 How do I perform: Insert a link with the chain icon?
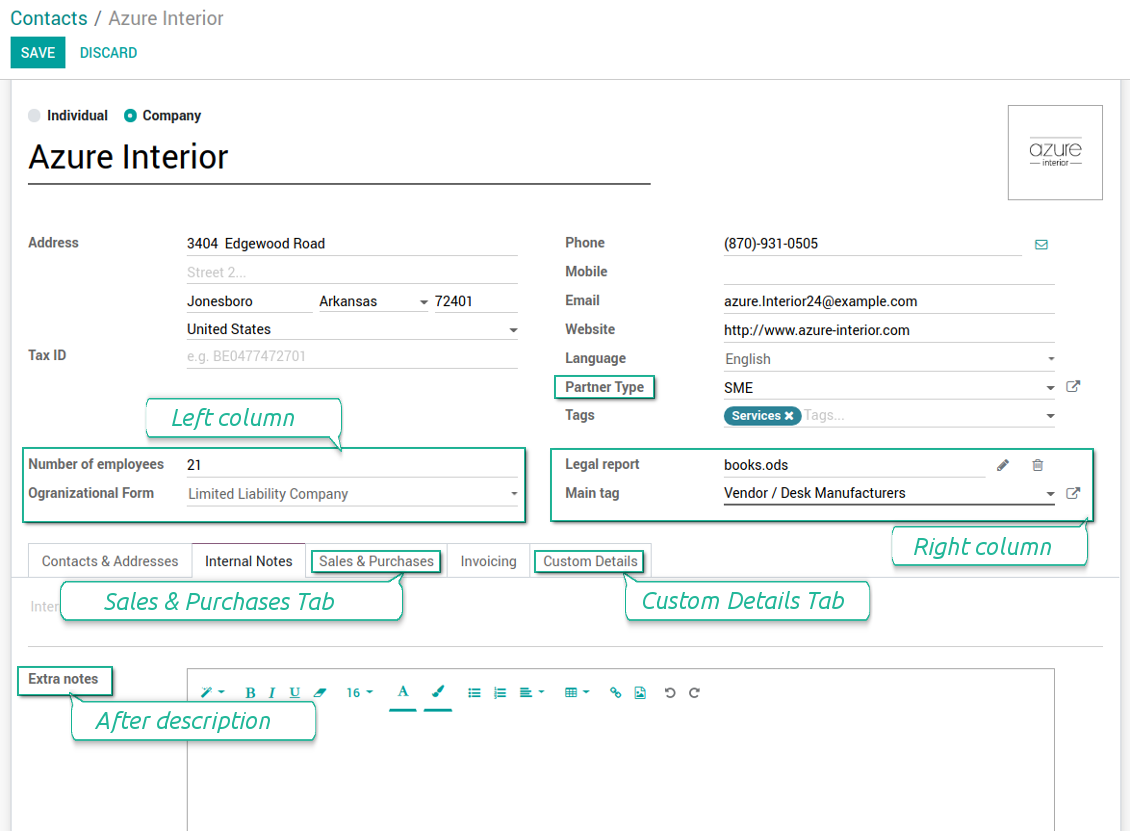pyautogui.click(x=616, y=693)
